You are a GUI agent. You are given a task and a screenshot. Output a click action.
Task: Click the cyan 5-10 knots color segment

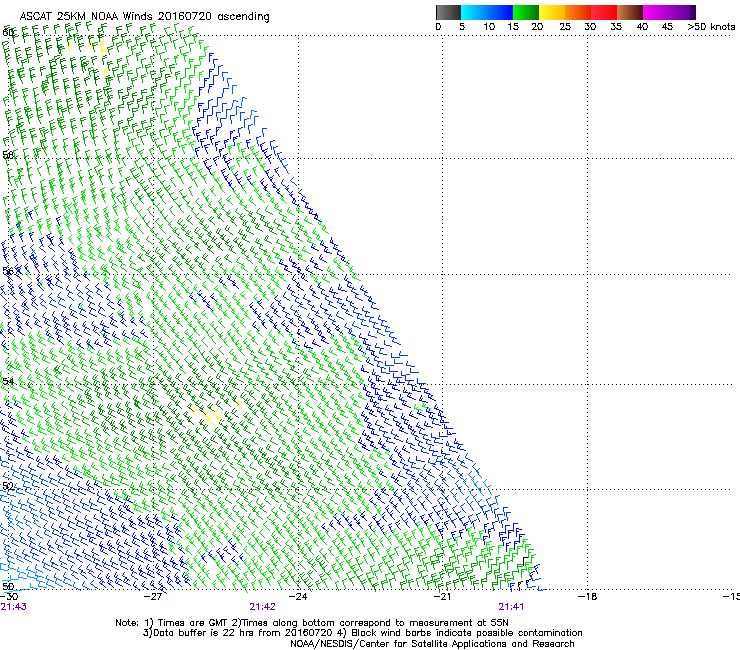(474, 12)
